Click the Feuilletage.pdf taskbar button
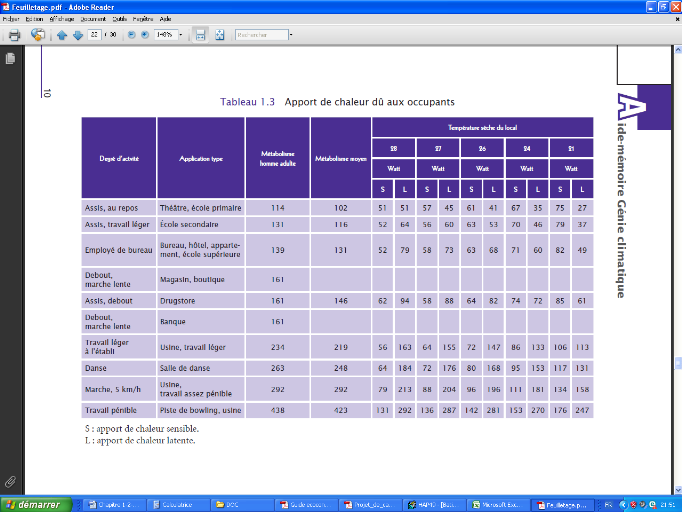The height and width of the screenshot is (512, 682). (x=563, y=505)
